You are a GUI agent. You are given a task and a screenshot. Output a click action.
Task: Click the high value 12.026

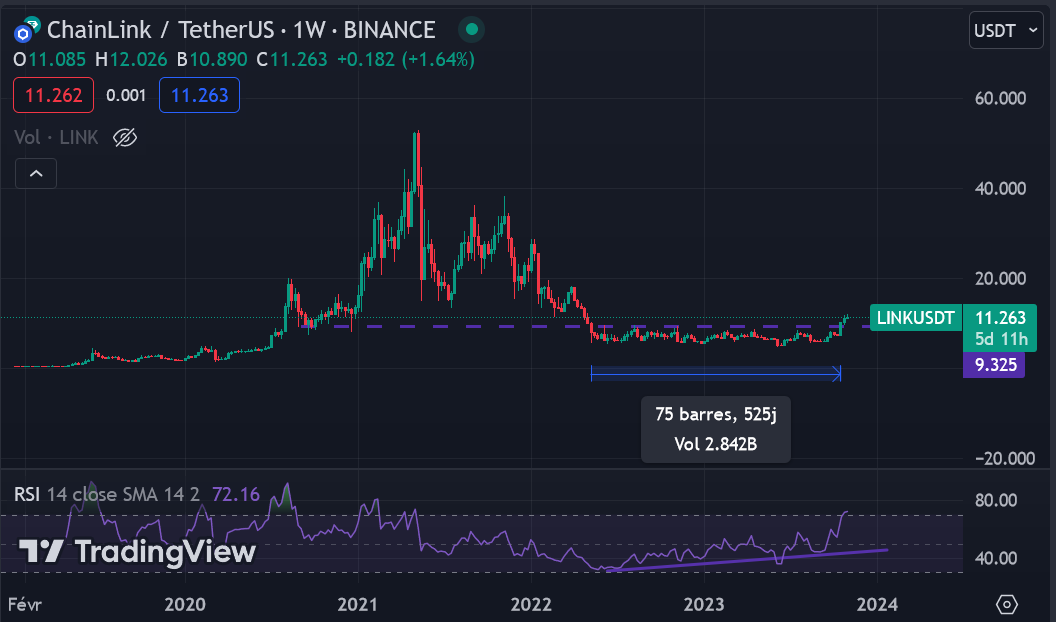click(x=138, y=60)
